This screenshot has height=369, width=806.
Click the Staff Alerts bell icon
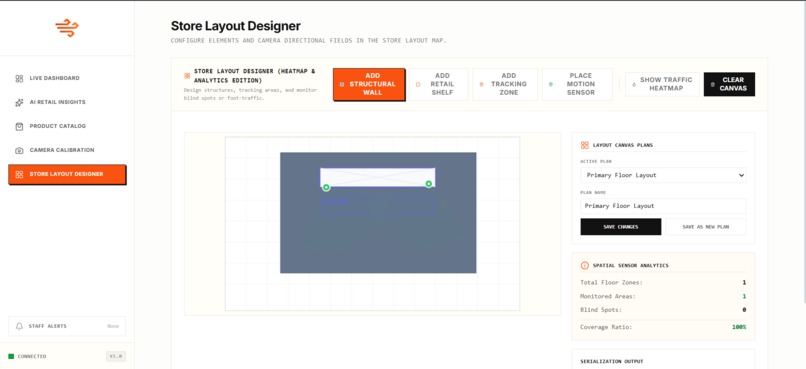pos(20,326)
